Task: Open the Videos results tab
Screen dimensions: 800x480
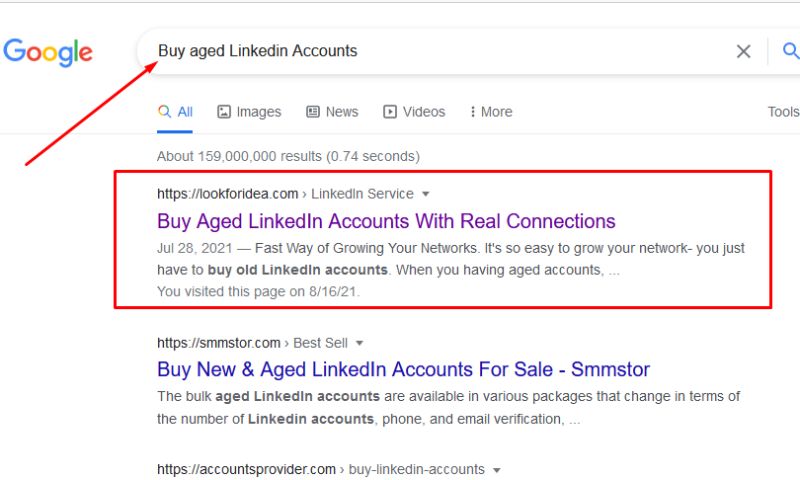Action: 414,112
